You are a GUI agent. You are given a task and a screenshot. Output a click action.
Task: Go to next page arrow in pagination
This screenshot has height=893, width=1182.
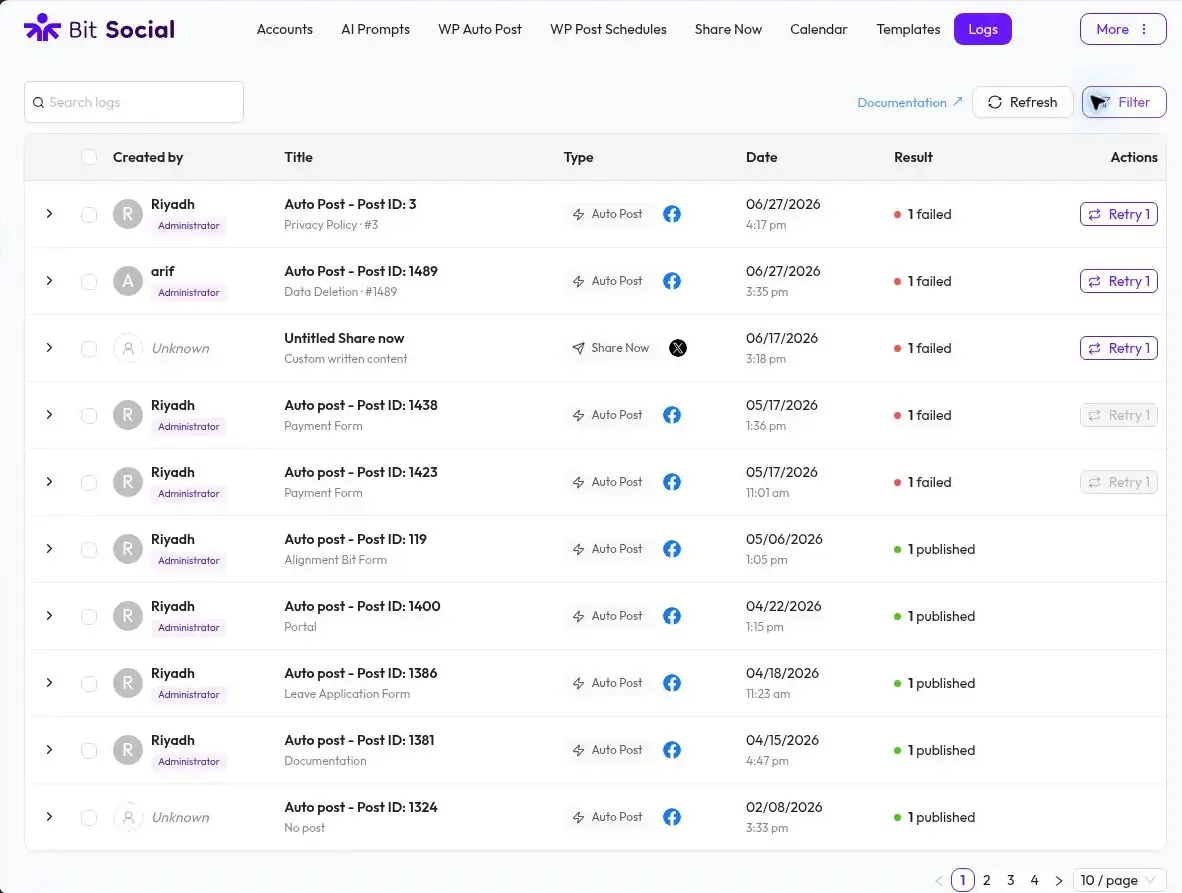pyautogui.click(x=1058, y=880)
